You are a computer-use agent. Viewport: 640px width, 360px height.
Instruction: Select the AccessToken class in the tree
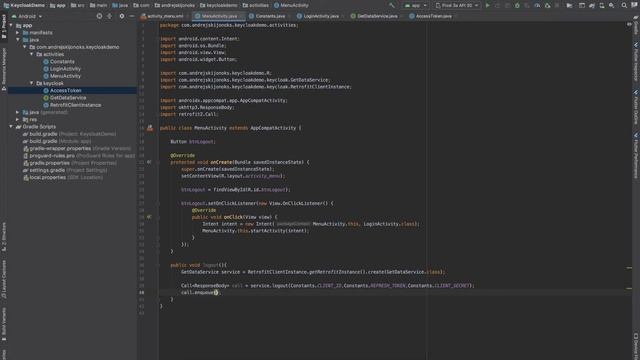65,91
